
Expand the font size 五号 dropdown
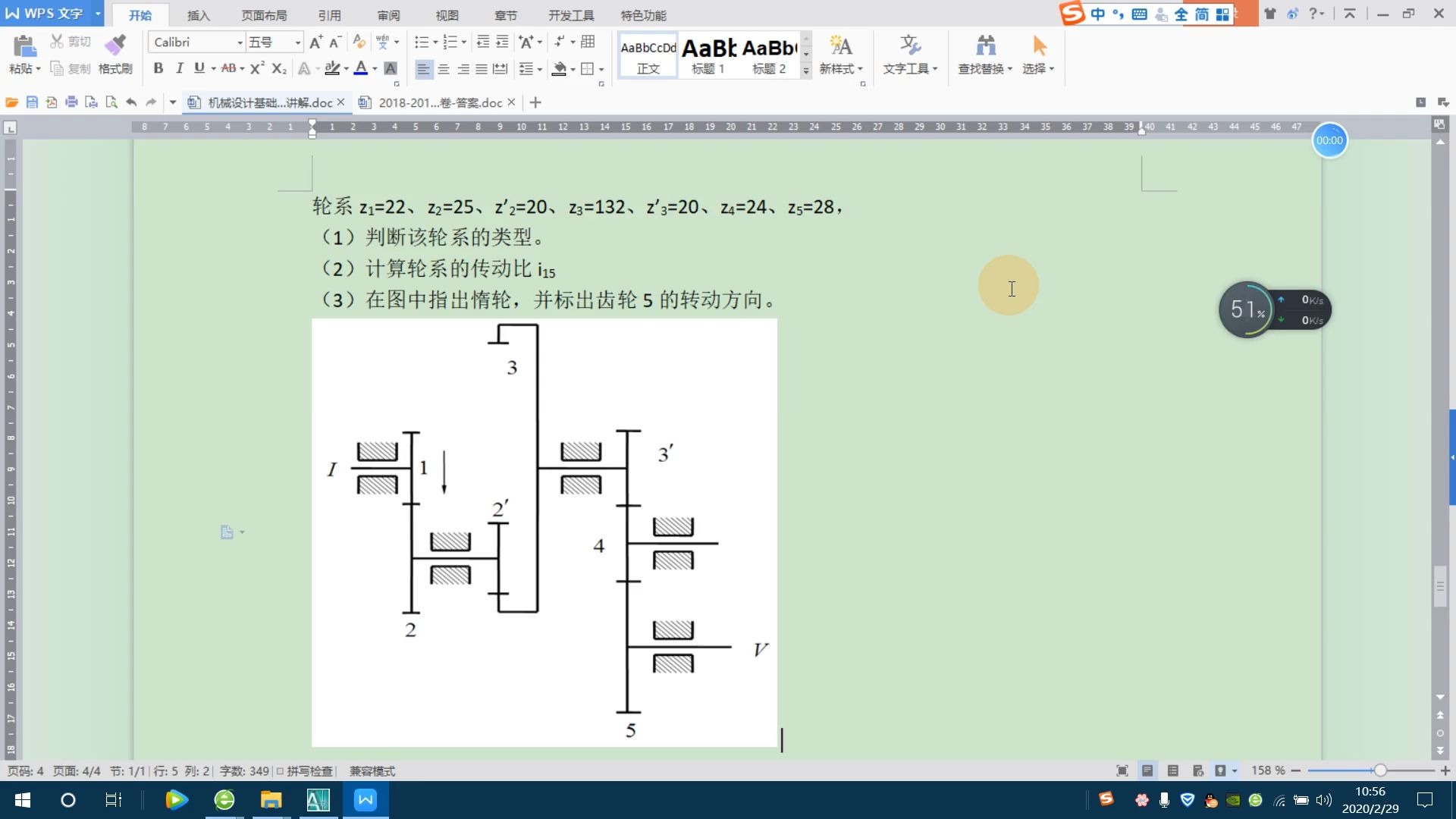[297, 42]
